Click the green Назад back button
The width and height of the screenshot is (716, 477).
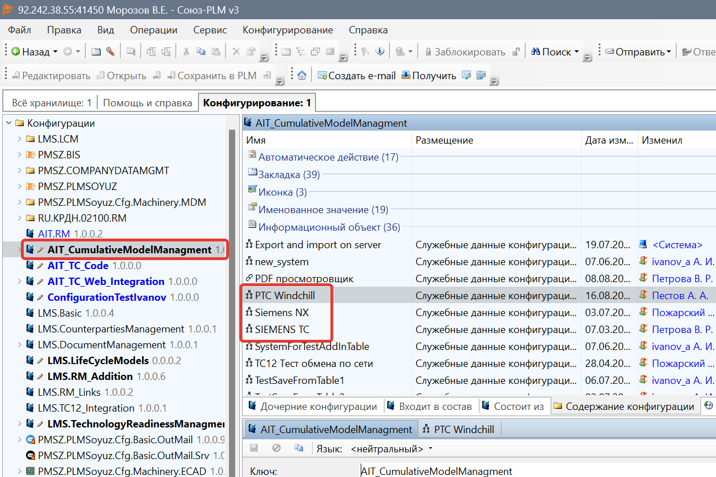click(32, 52)
